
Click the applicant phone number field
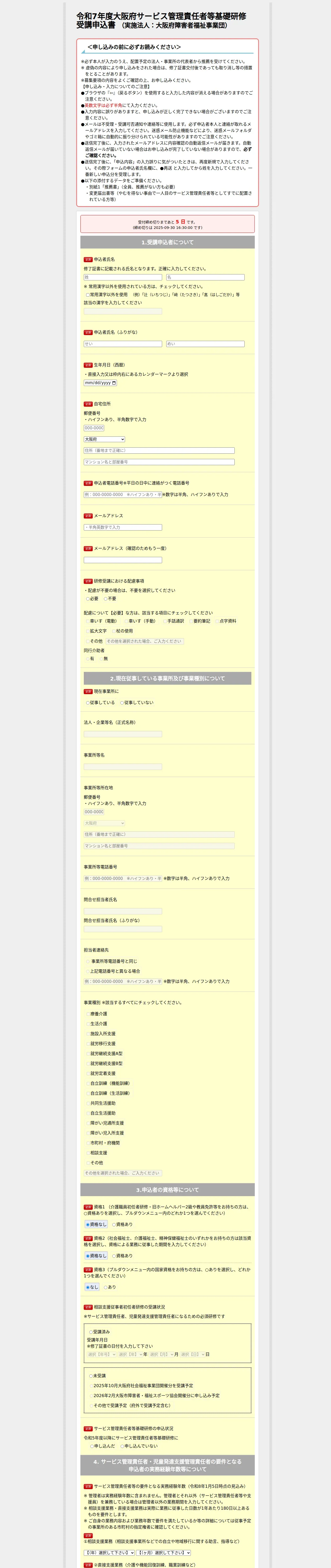coord(123,495)
